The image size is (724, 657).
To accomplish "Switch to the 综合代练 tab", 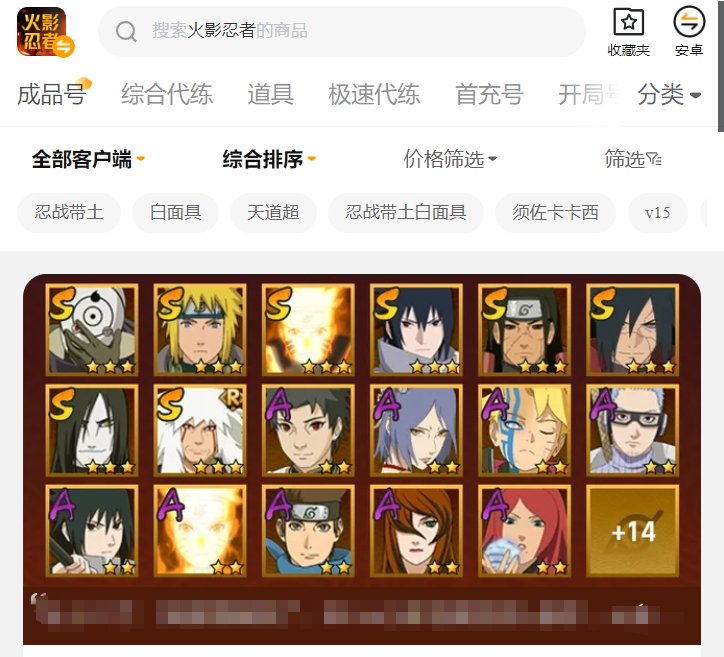I will coord(167,94).
